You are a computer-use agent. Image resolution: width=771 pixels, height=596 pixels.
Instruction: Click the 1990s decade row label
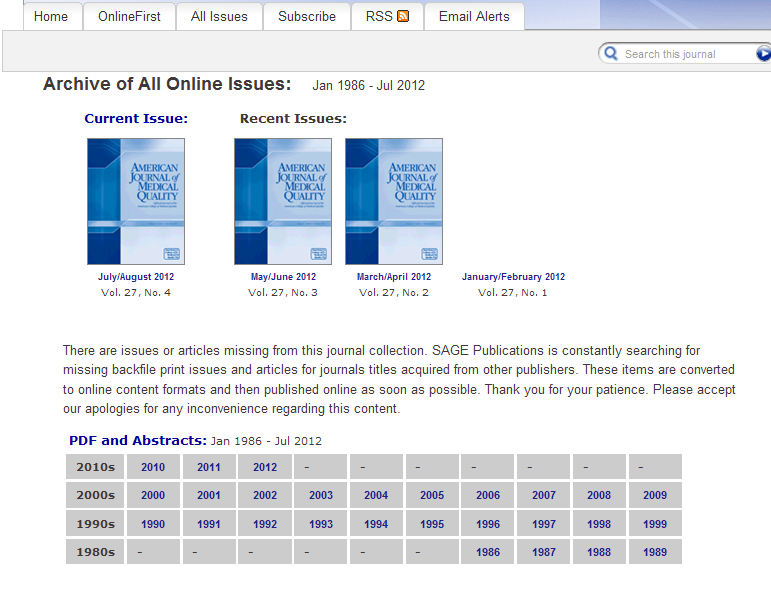coord(95,524)
